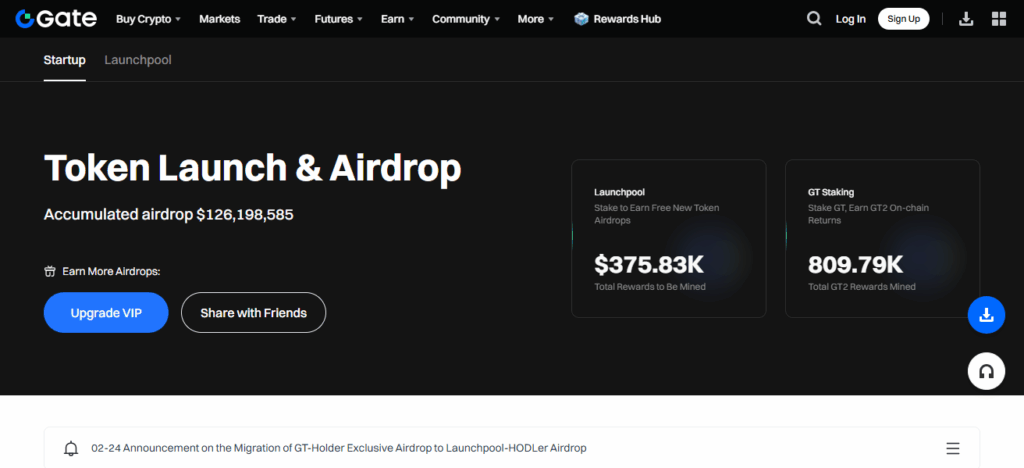Viewport: 1024px width, 468px height.
Task: Click the Log In link
Action: [850, 19]
